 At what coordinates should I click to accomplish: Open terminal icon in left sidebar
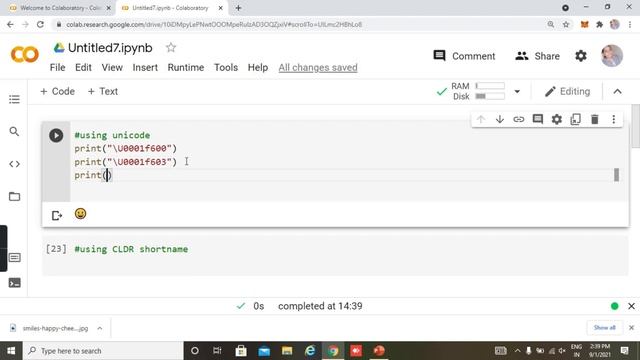coord(14,282)
